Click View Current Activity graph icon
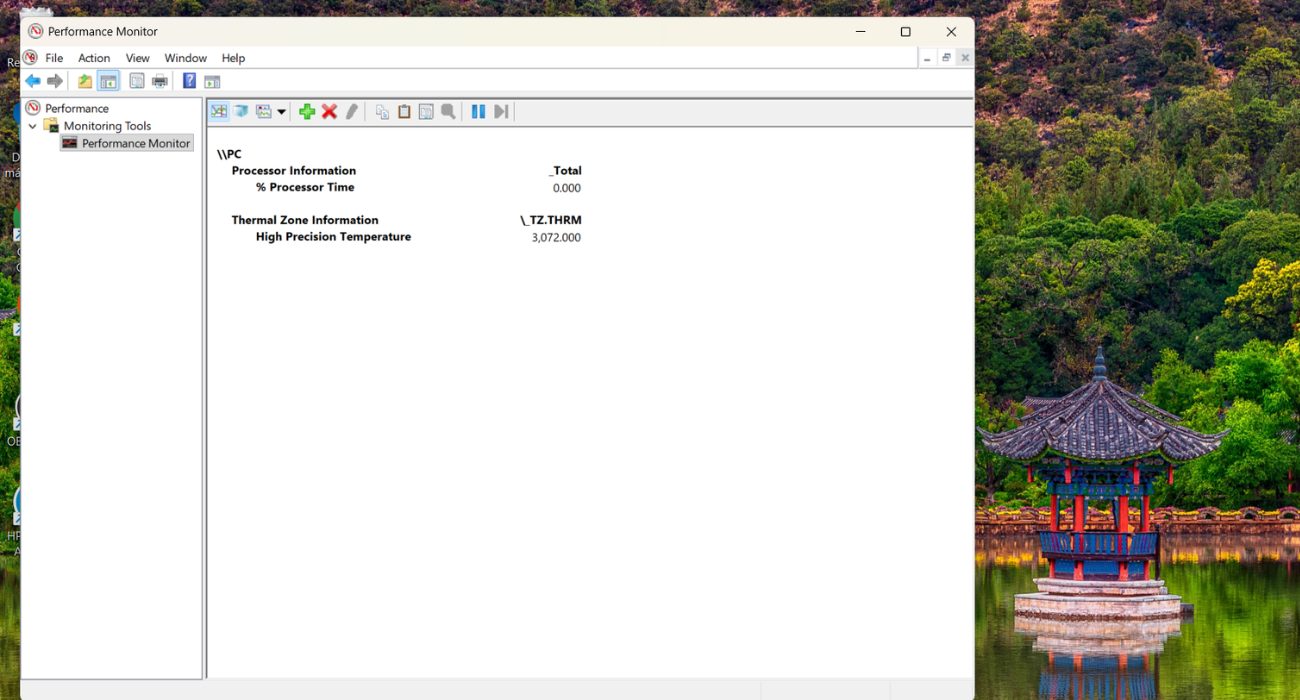This screenshot has width=1300, height=700. point(219,111)
